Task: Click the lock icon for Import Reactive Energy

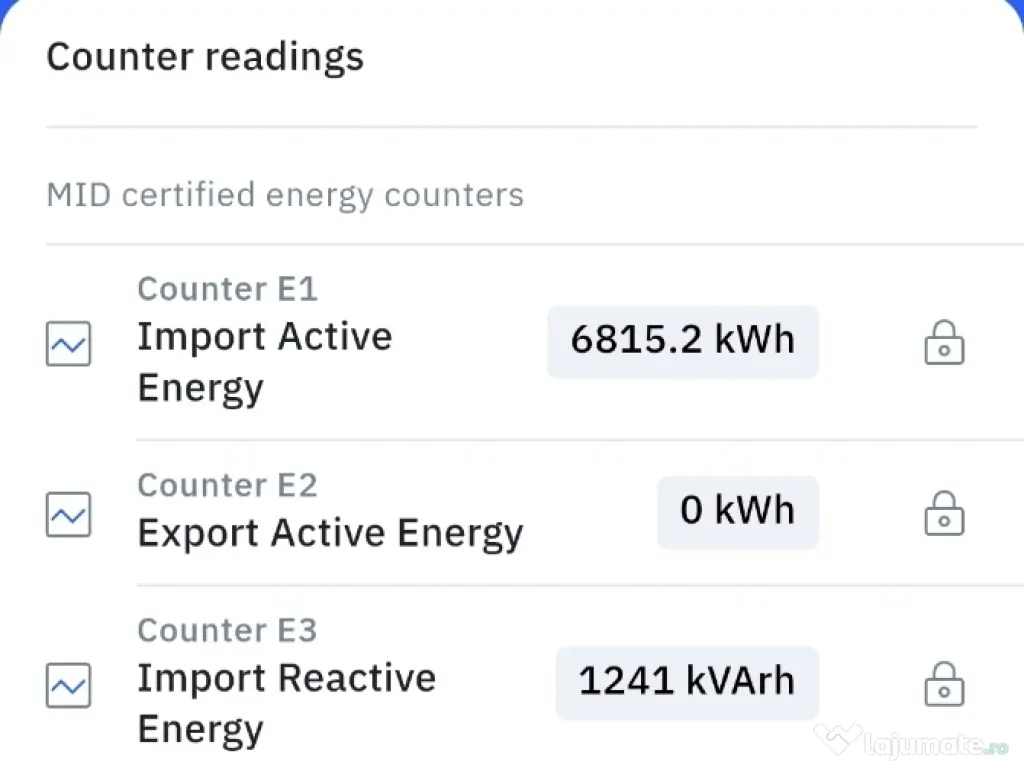Action: pos(943,685)
